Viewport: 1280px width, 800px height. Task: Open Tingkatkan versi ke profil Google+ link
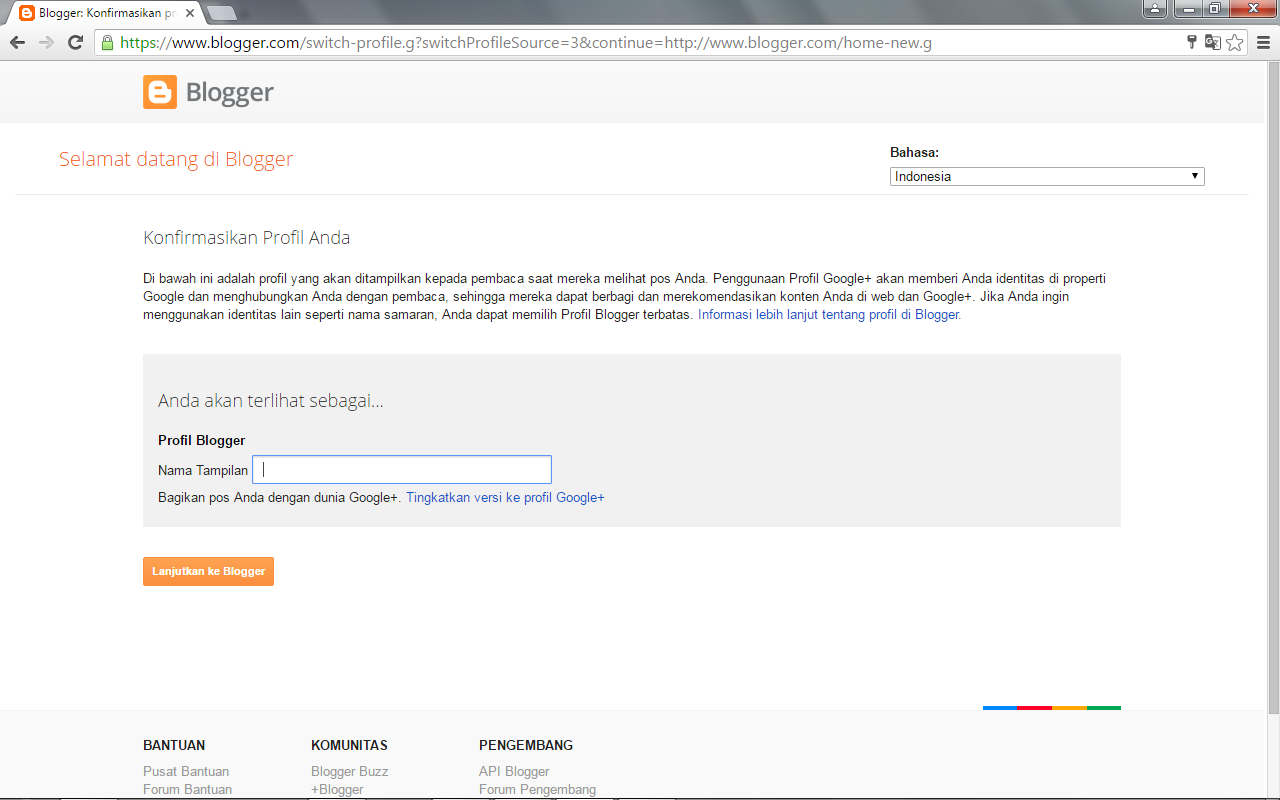505,497
